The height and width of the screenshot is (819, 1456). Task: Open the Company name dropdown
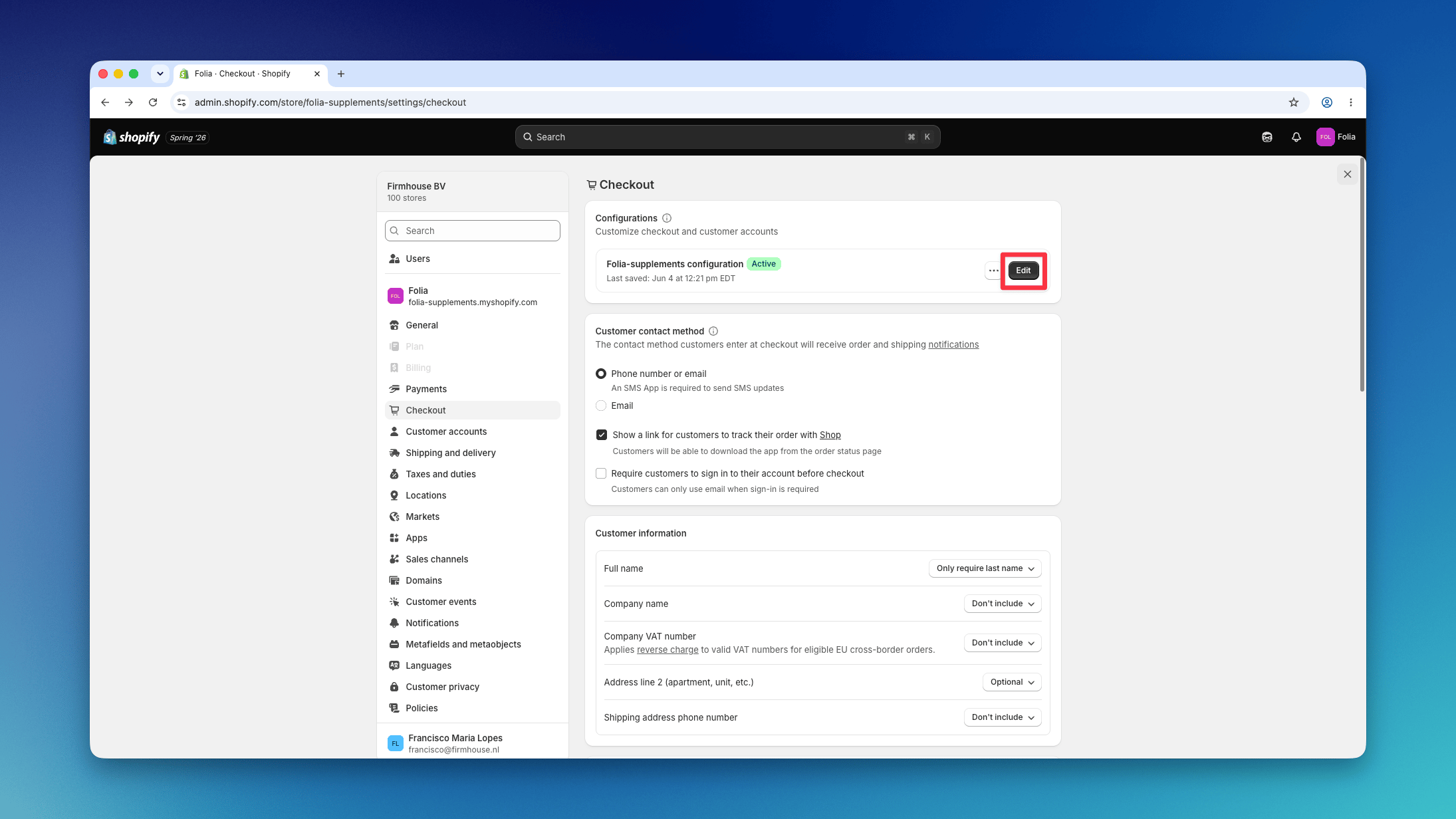(x=1003, y=604)
